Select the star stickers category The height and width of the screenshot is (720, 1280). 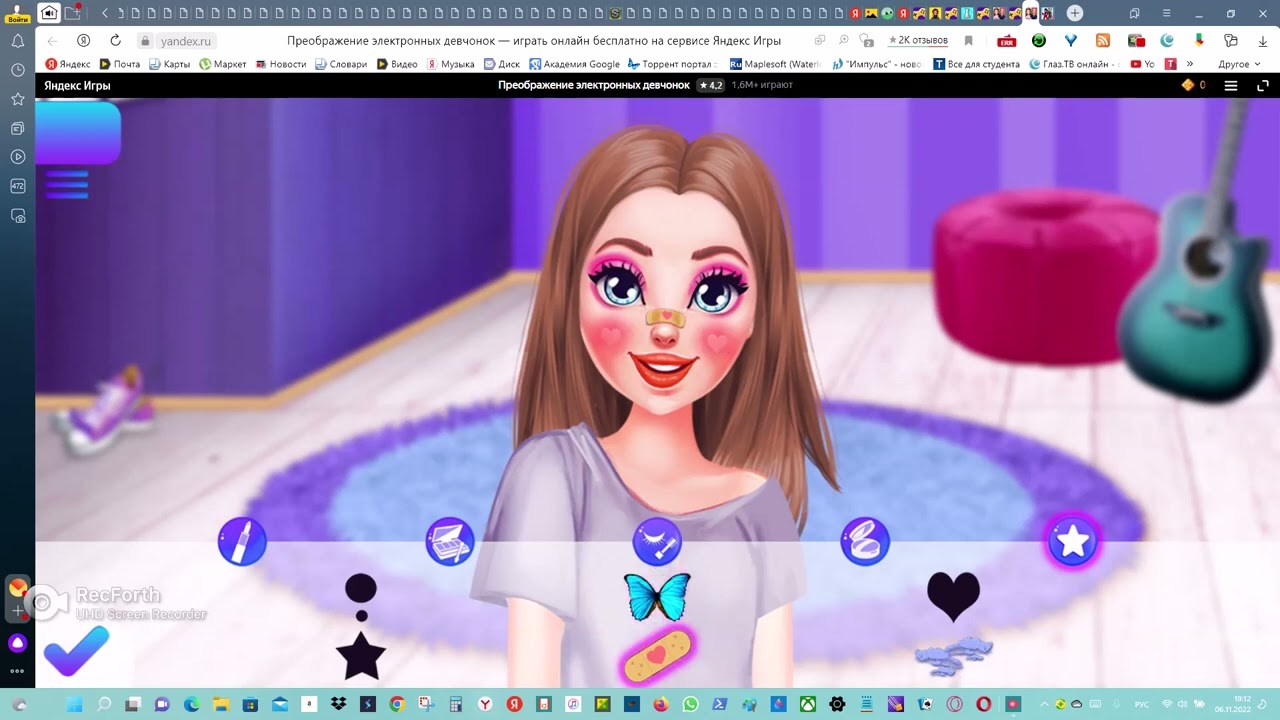(x=1073, y=542)
